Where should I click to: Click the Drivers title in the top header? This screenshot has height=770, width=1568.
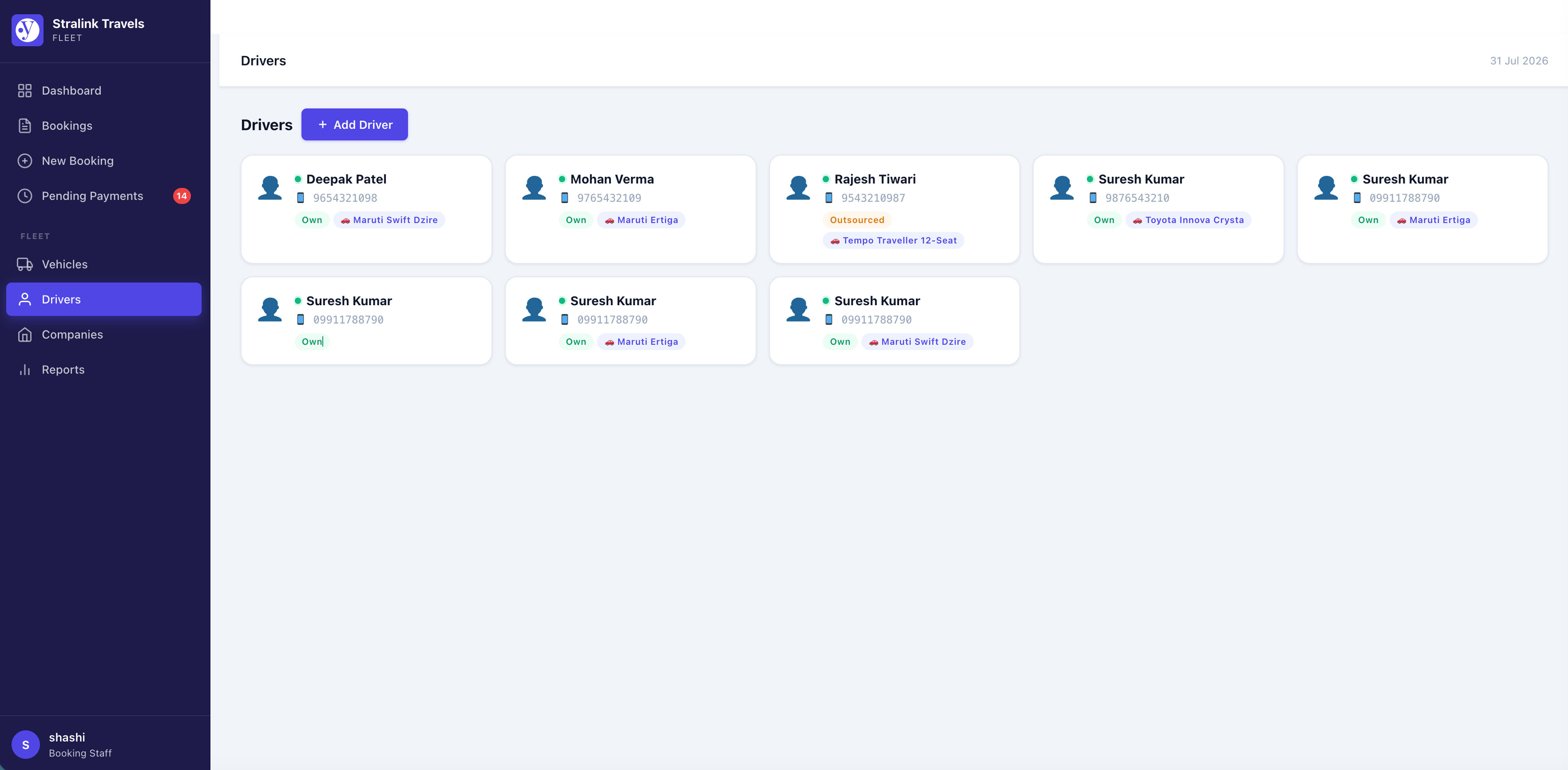263,61
